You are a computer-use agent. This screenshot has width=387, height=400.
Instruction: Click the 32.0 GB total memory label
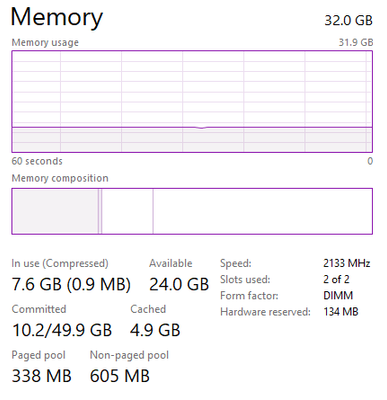348,20
